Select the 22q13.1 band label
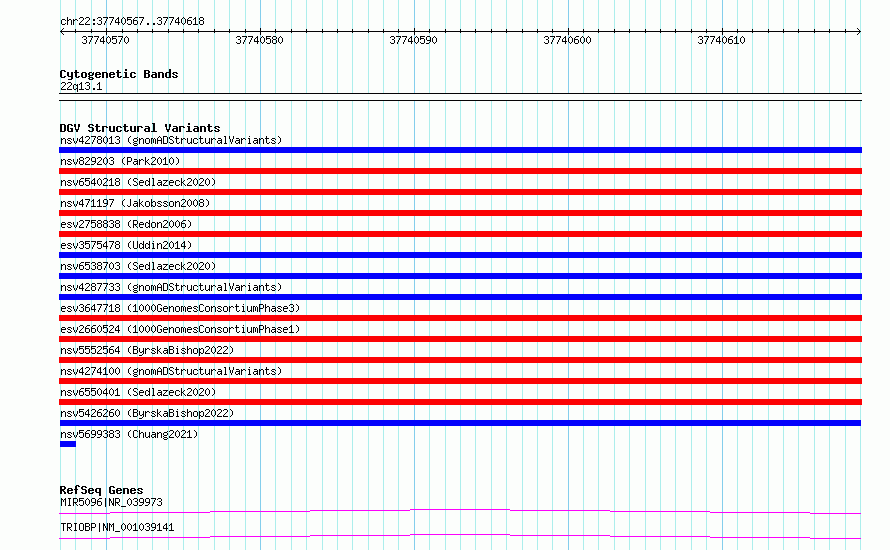Screen dimensions: 890x550 pos(81,86)
